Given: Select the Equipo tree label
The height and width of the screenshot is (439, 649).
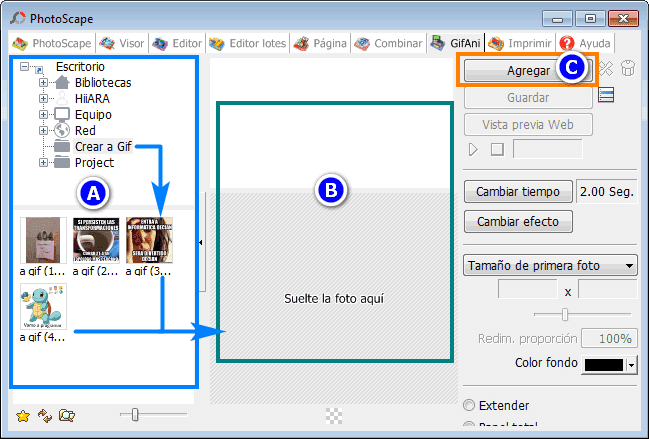Looking at the screenshot, I should click(93, 115).
